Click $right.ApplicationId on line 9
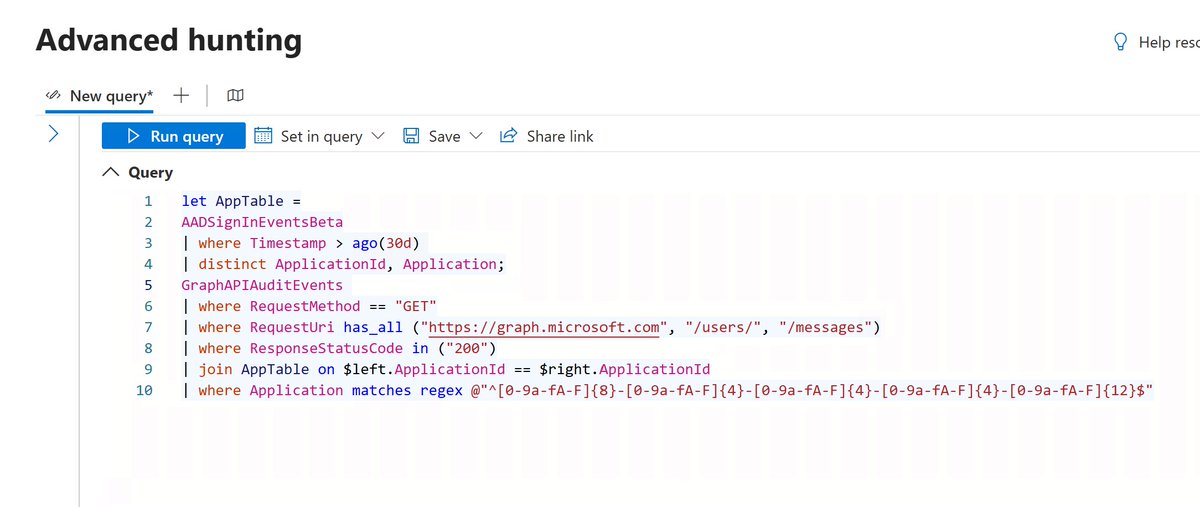The width and height of the screenshot is (1200, 507). point(626,369)
